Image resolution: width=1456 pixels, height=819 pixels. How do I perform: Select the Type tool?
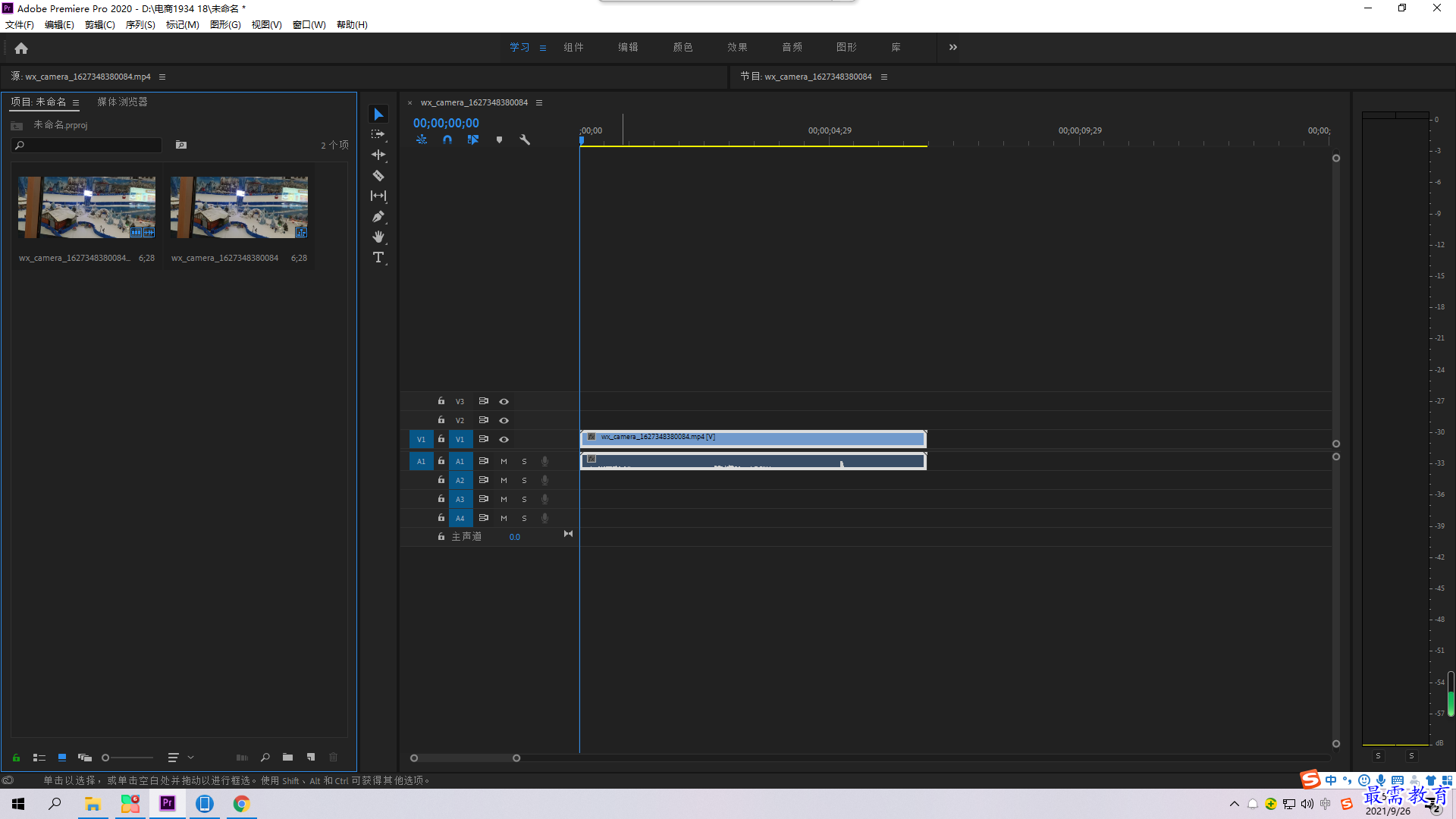click(378, 258)
